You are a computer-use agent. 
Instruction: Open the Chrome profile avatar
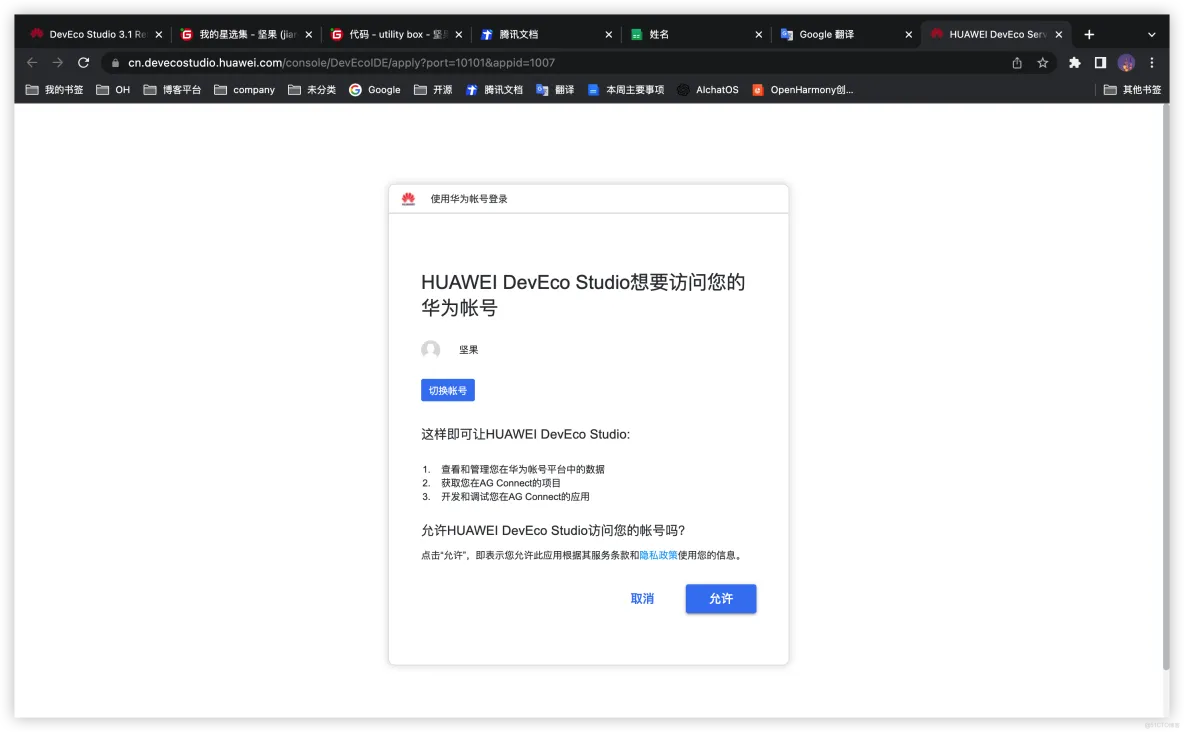coord(1126,63)
